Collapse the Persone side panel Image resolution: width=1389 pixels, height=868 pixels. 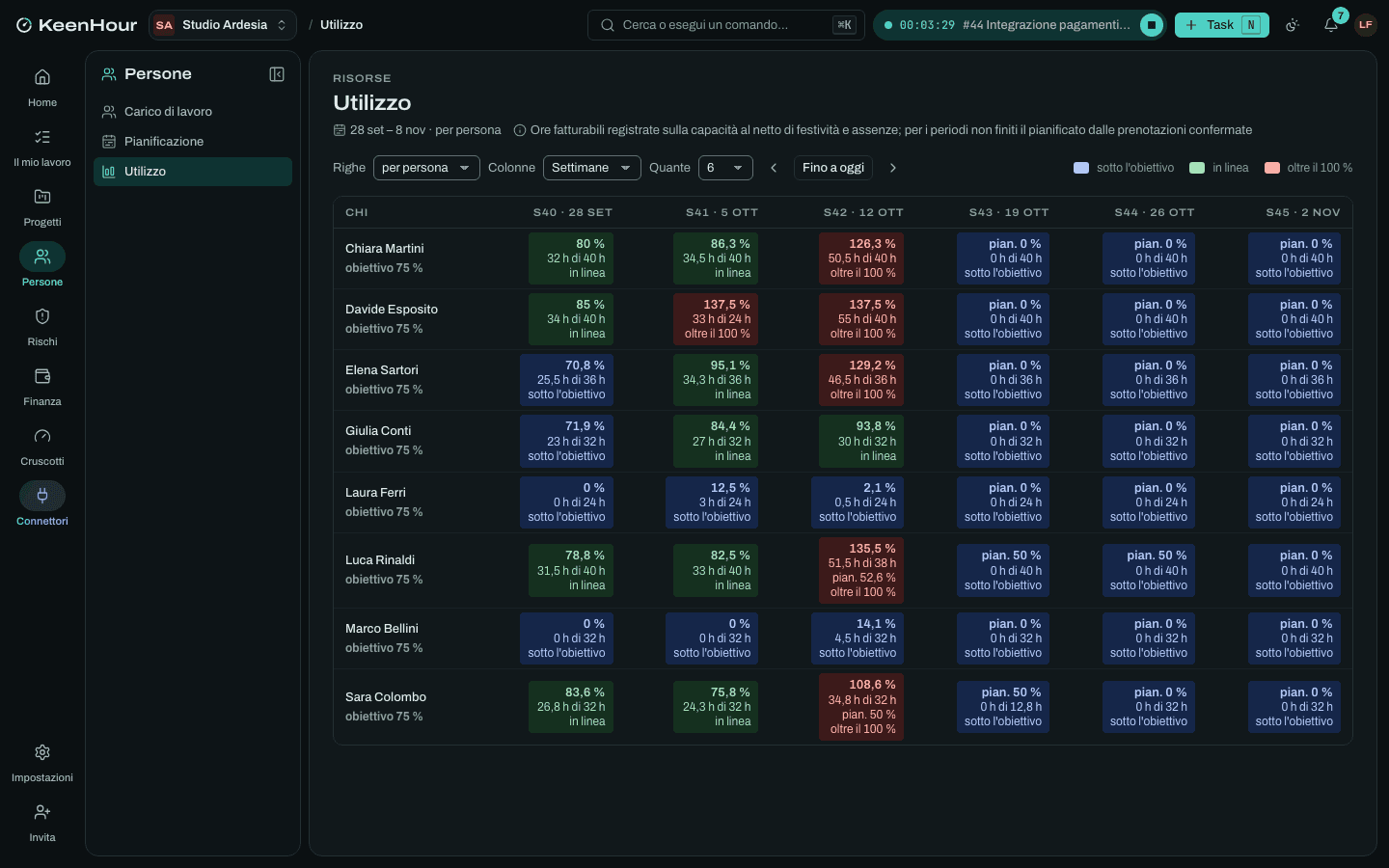pyautogui.click(x=277, y=74)
